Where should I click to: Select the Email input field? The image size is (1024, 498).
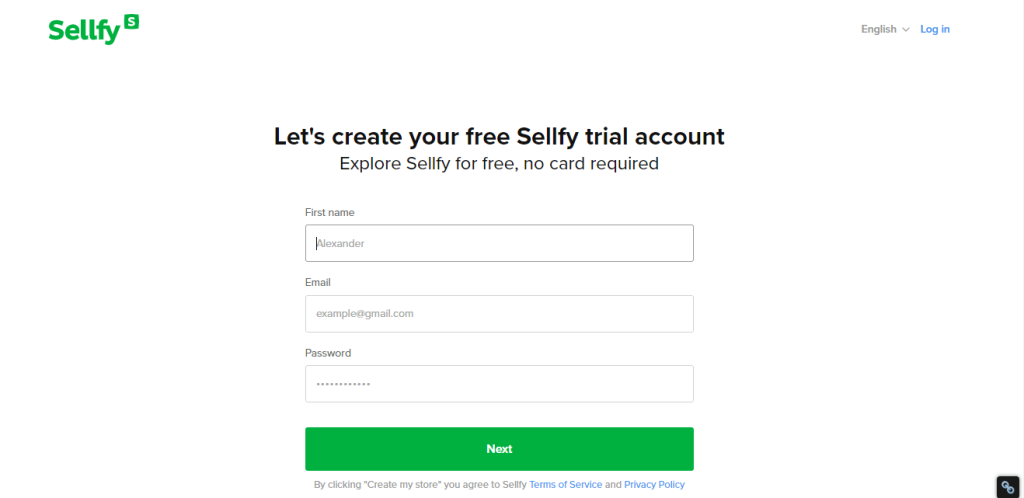click(499, 314)
